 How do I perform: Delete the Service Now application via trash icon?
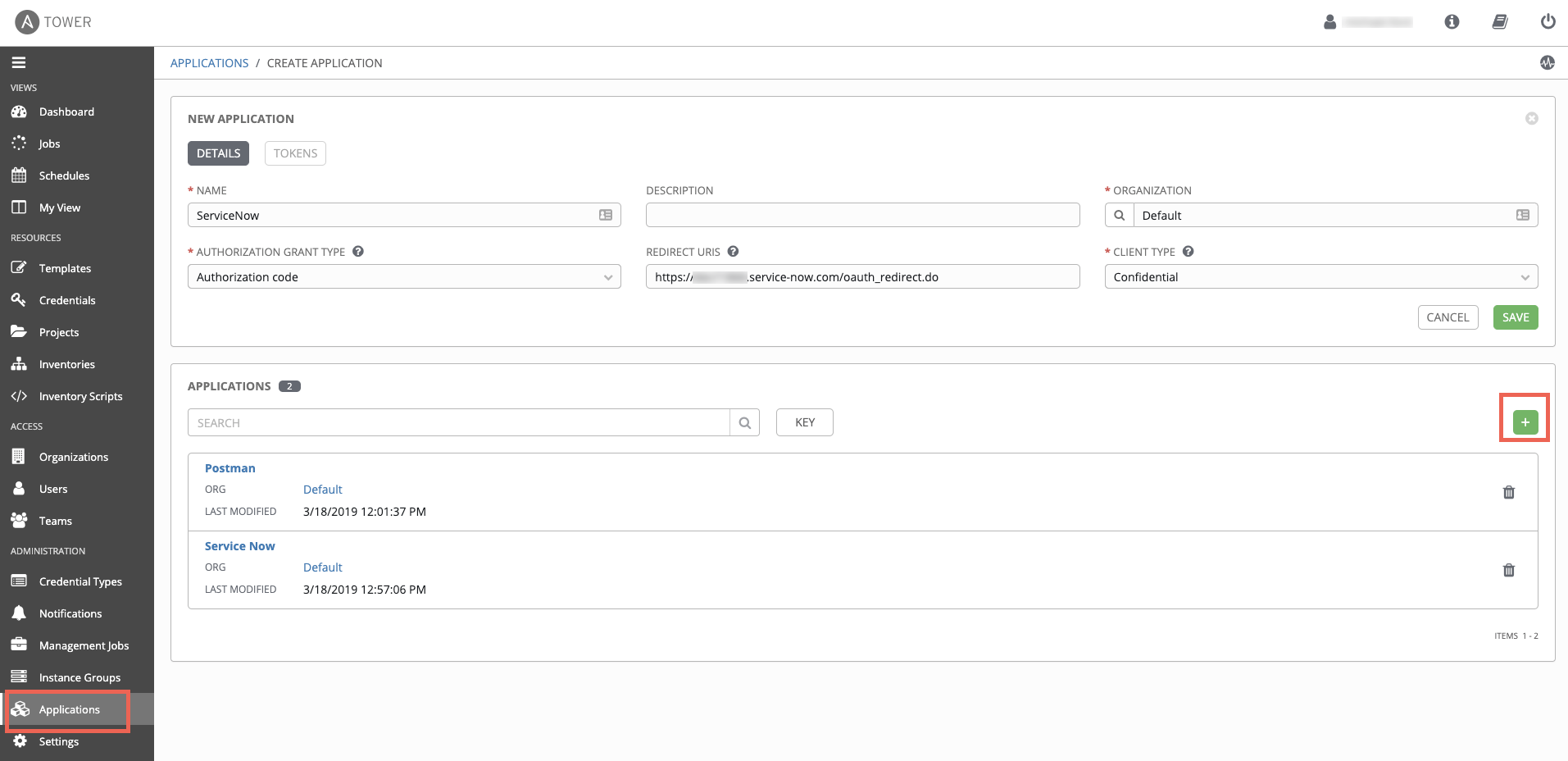pos(1508,570)
